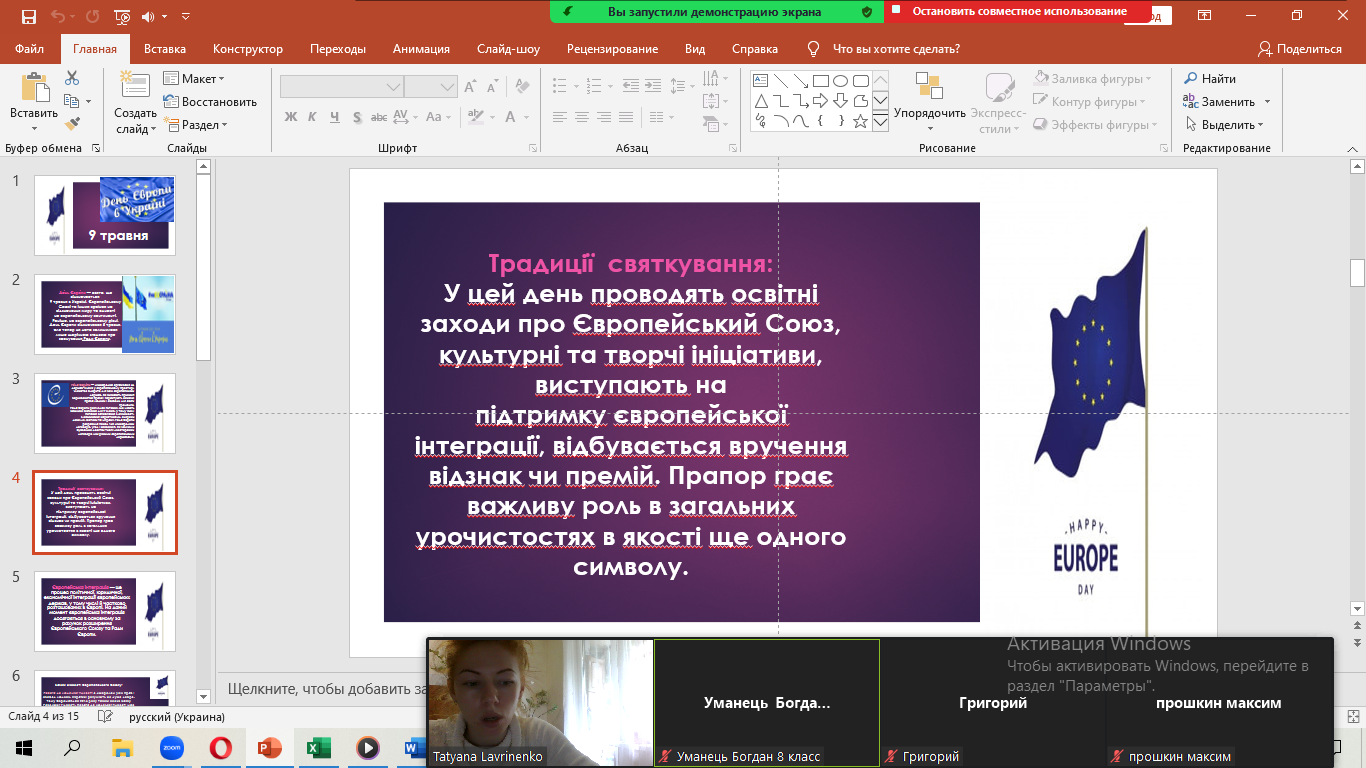Switch to the Анимация tab
The image size is (1366, 768).
(x=420, y=49)
